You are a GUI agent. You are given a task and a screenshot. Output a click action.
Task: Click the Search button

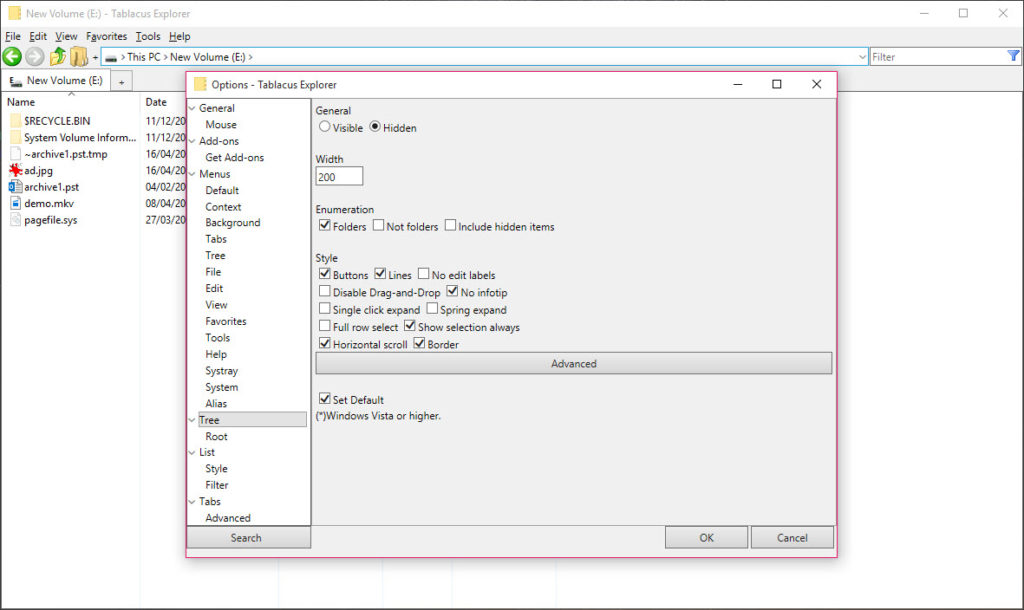coord(248,538)
